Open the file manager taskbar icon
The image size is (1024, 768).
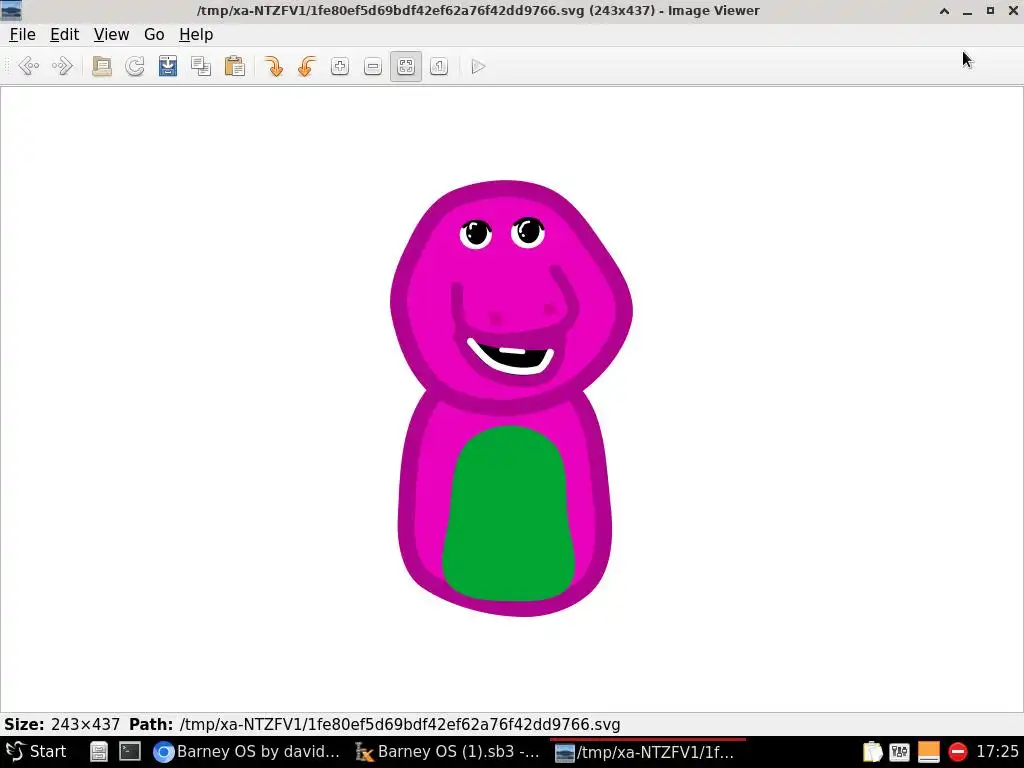(x=99, y=752)
